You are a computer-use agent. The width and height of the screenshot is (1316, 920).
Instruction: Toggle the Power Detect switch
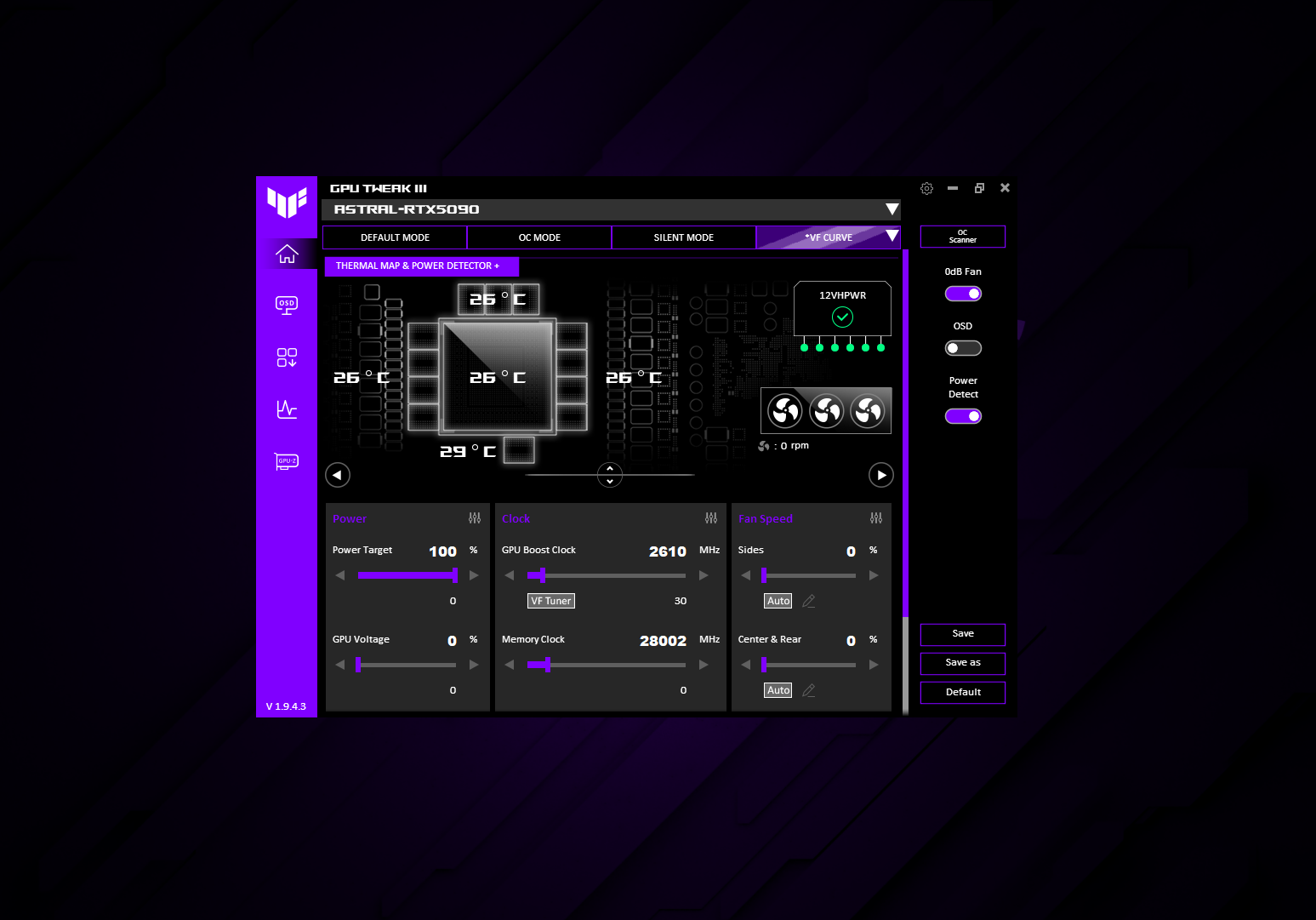click(x=963, y=416)
